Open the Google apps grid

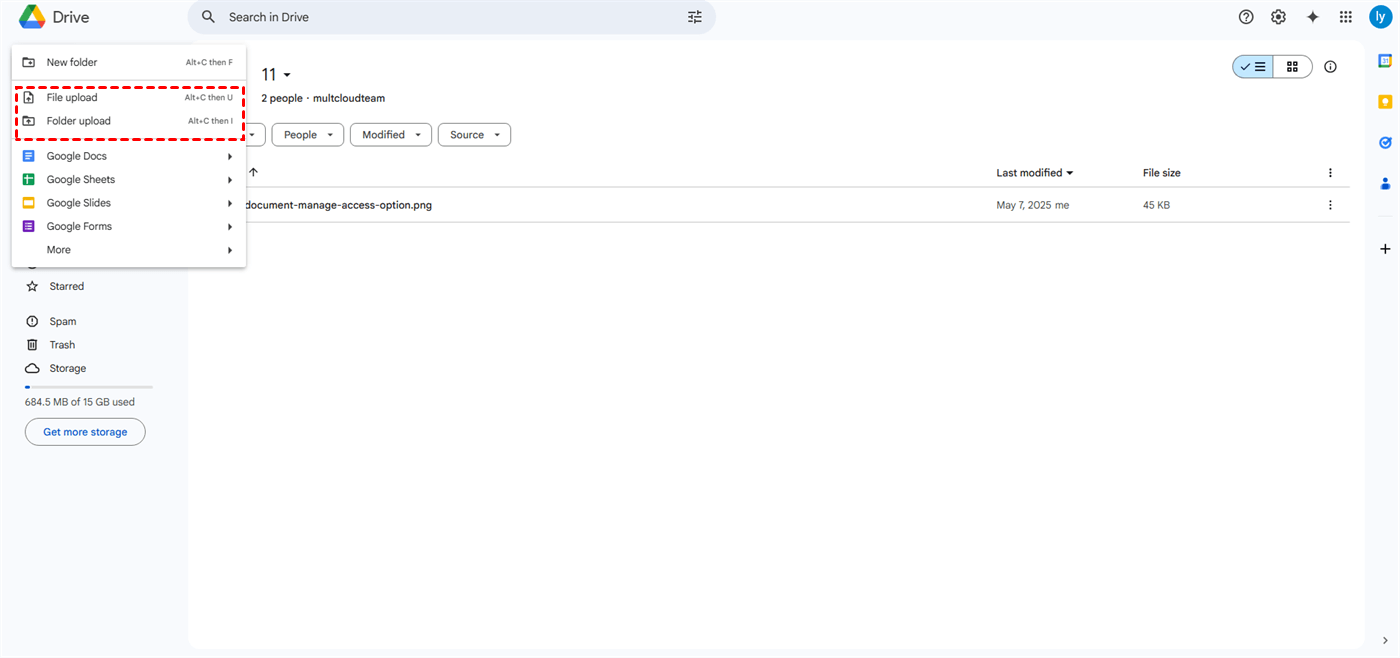point(1346,17)
